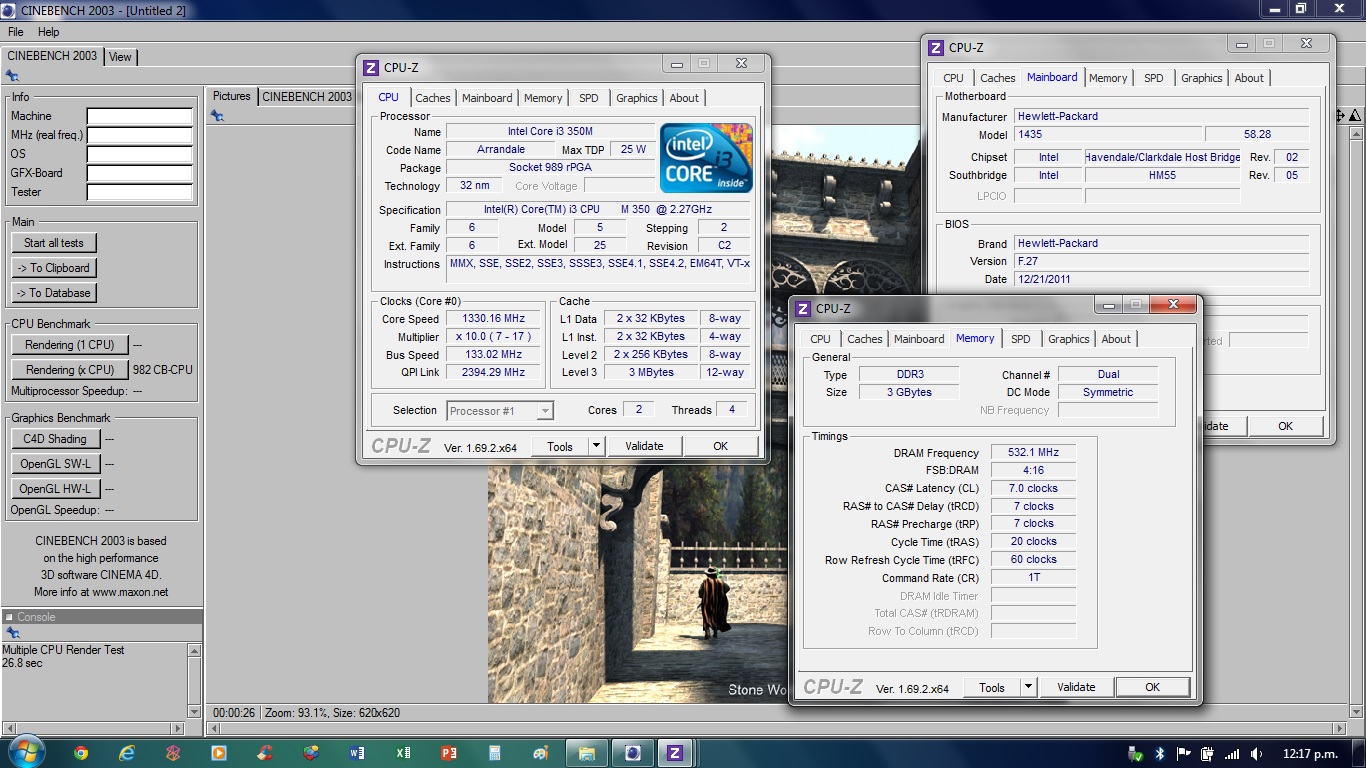This screenshot has width=1366, height=768.
Task: Click the pin icon under the CINEBENCH 2003 tab
Action: pos(12,75)
